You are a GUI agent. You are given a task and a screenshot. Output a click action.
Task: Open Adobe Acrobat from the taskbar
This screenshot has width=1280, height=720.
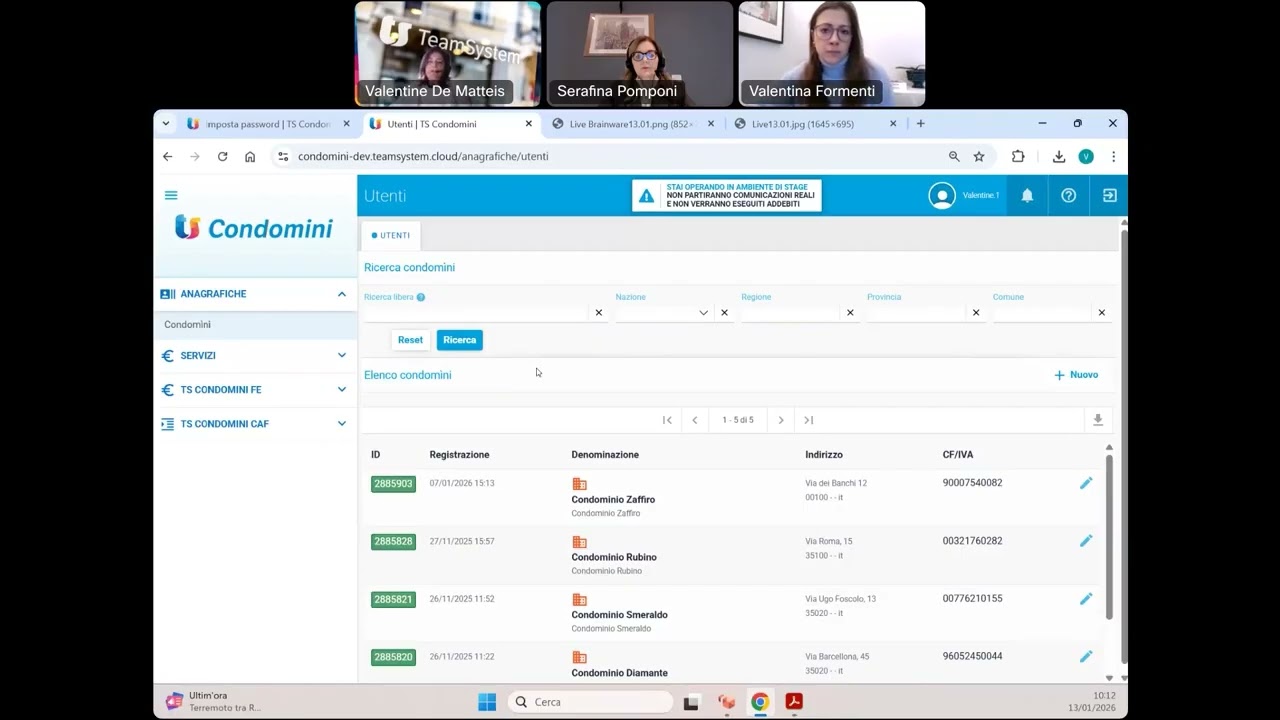pos(794,702)
